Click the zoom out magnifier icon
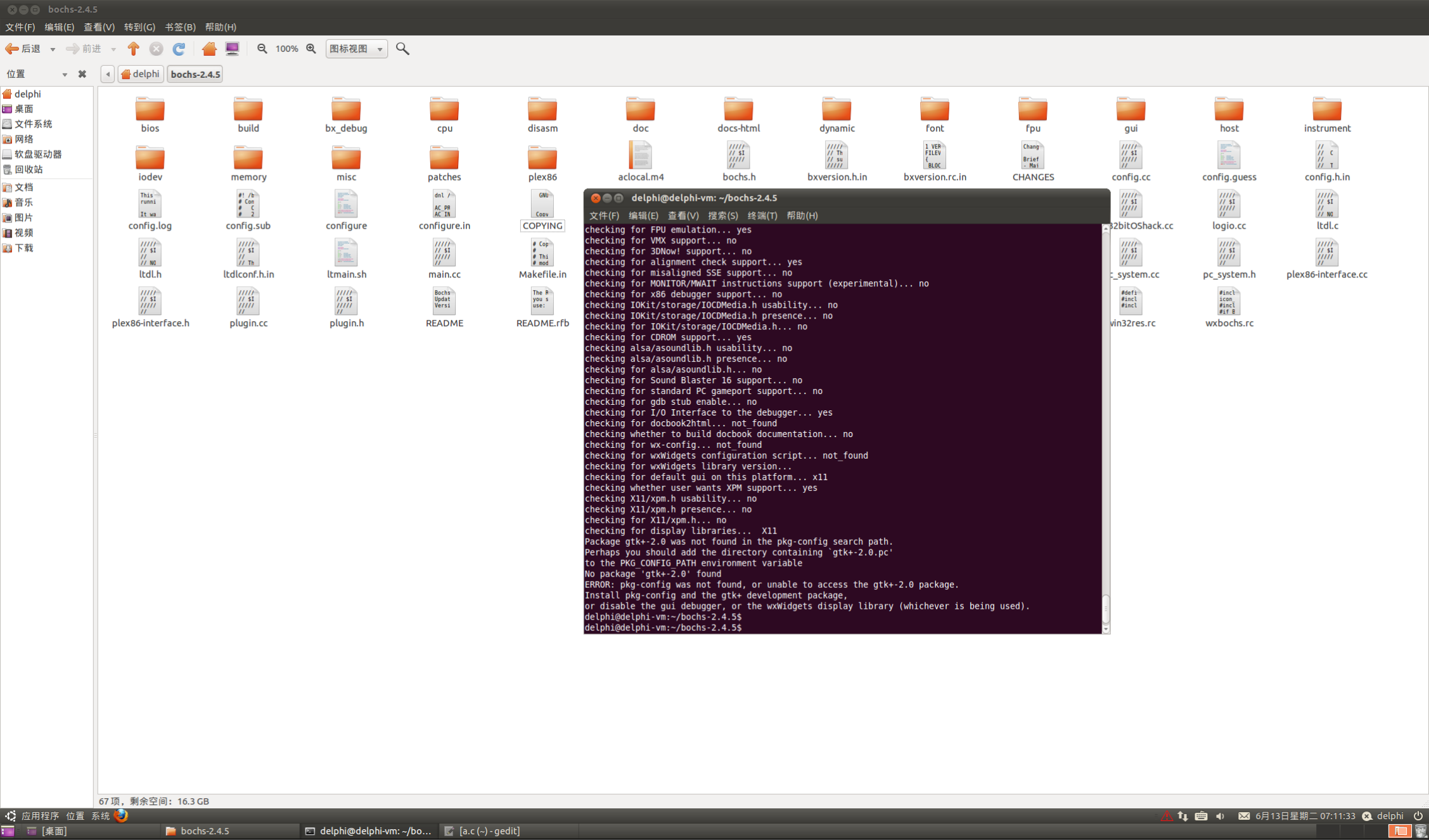Viewport: 1429px width, 840px height. click(262, 49)
